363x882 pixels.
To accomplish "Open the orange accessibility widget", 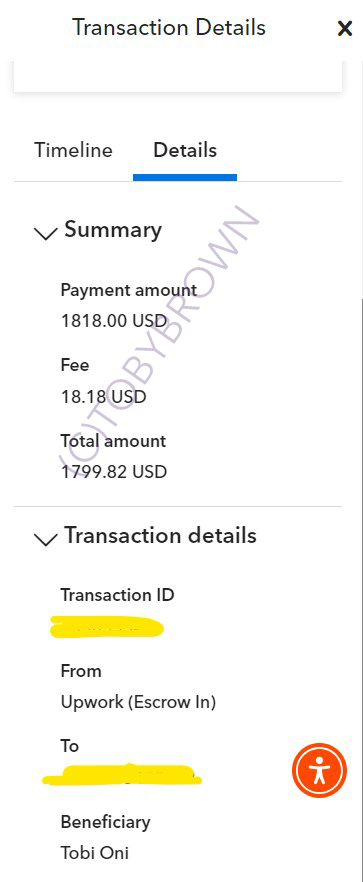I will 319,771.
